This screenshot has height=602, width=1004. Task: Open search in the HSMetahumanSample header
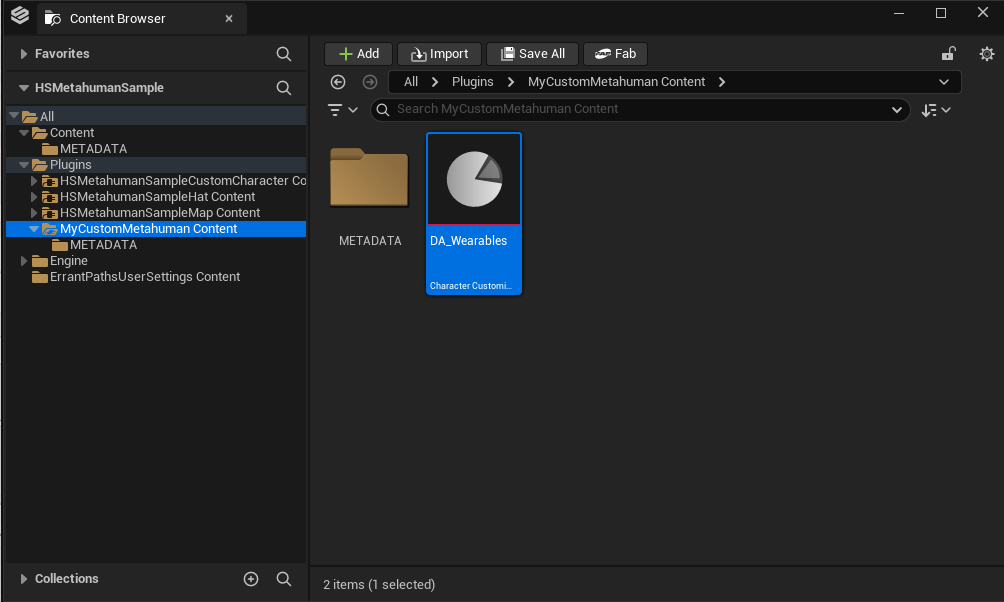point(284,88)
